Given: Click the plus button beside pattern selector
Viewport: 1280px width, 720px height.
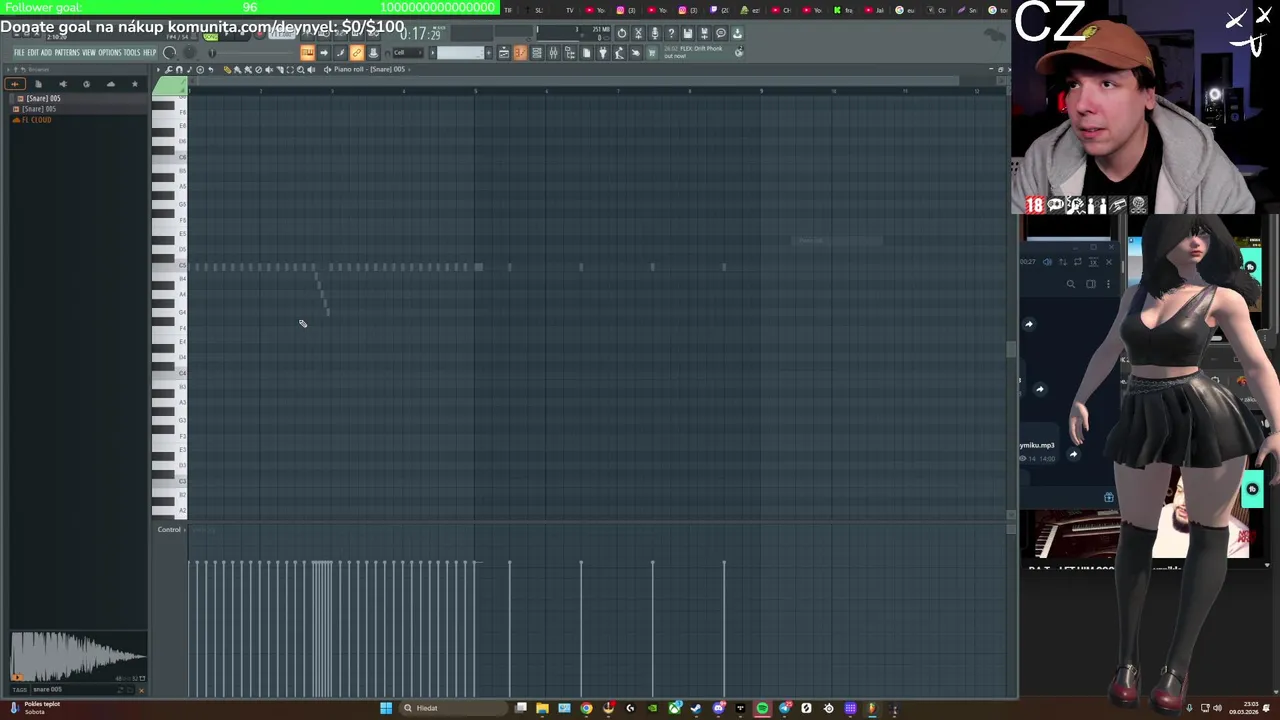Looking at the screenshot, I should (489, 52).
